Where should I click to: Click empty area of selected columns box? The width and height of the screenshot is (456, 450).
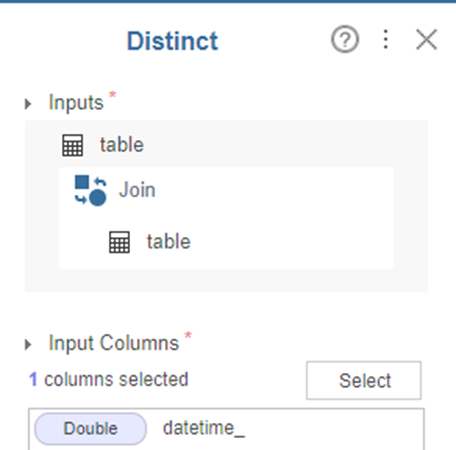(333, 429)
